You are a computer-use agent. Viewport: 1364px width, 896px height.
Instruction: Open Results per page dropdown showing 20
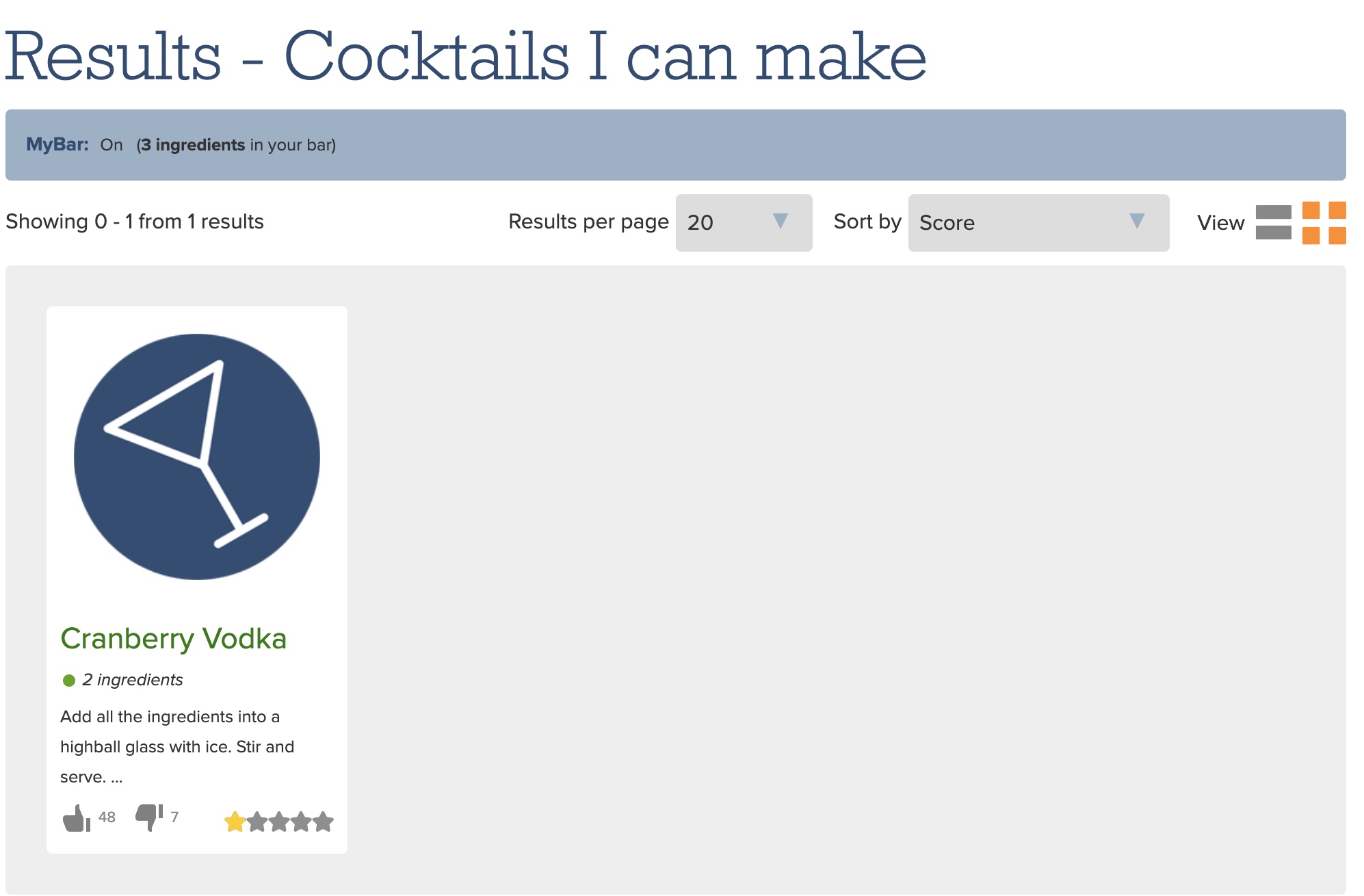tap(743, 223)
